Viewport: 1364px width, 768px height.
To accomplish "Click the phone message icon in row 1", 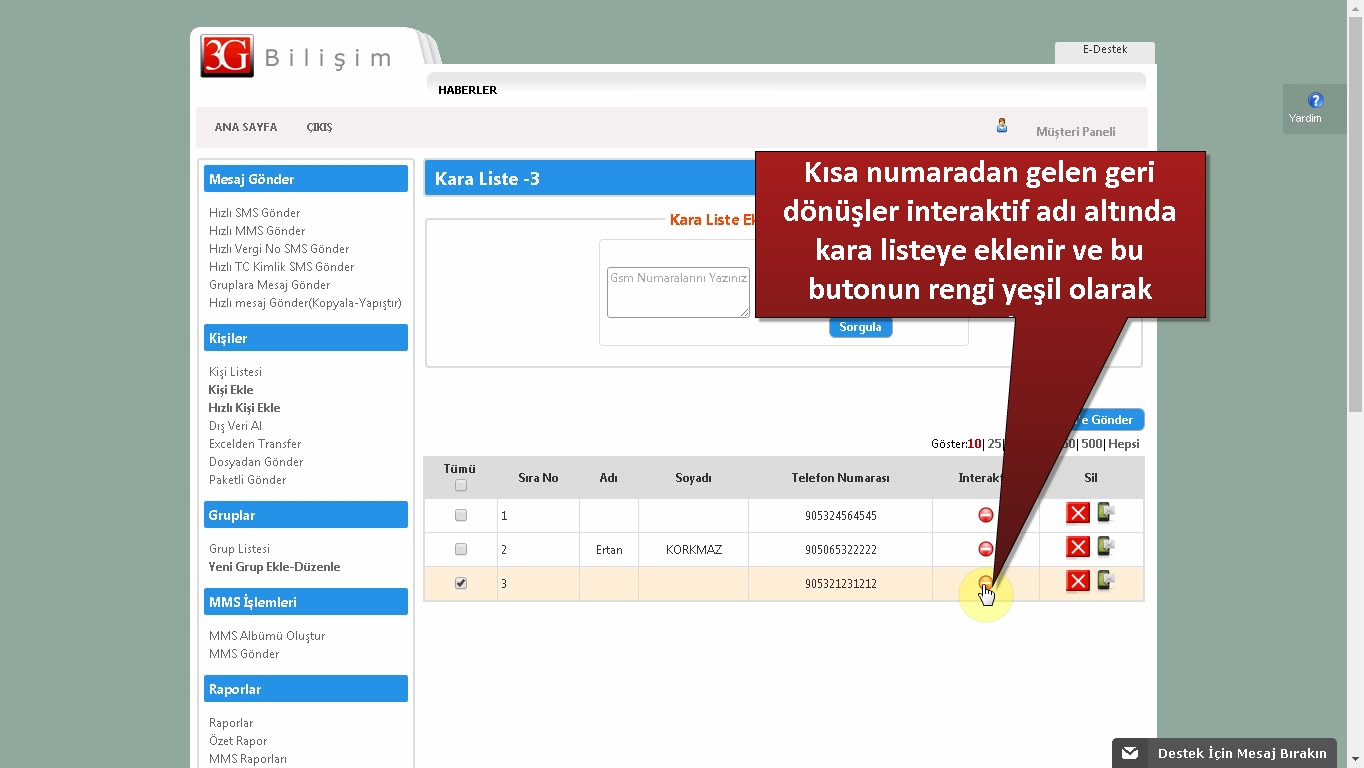I will (1105, 514).
